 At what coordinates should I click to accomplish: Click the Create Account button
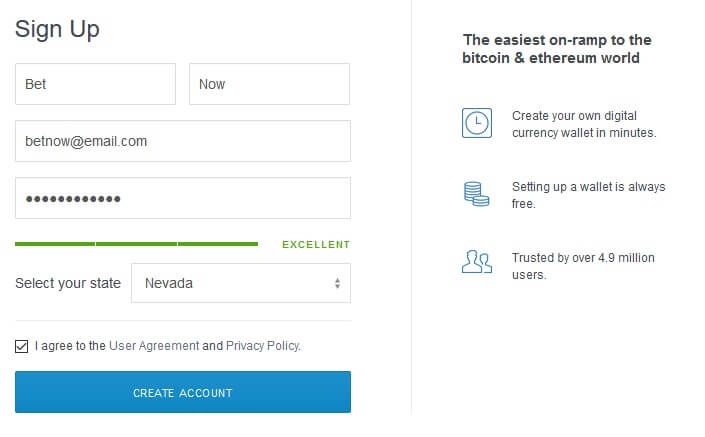point(183,392)
